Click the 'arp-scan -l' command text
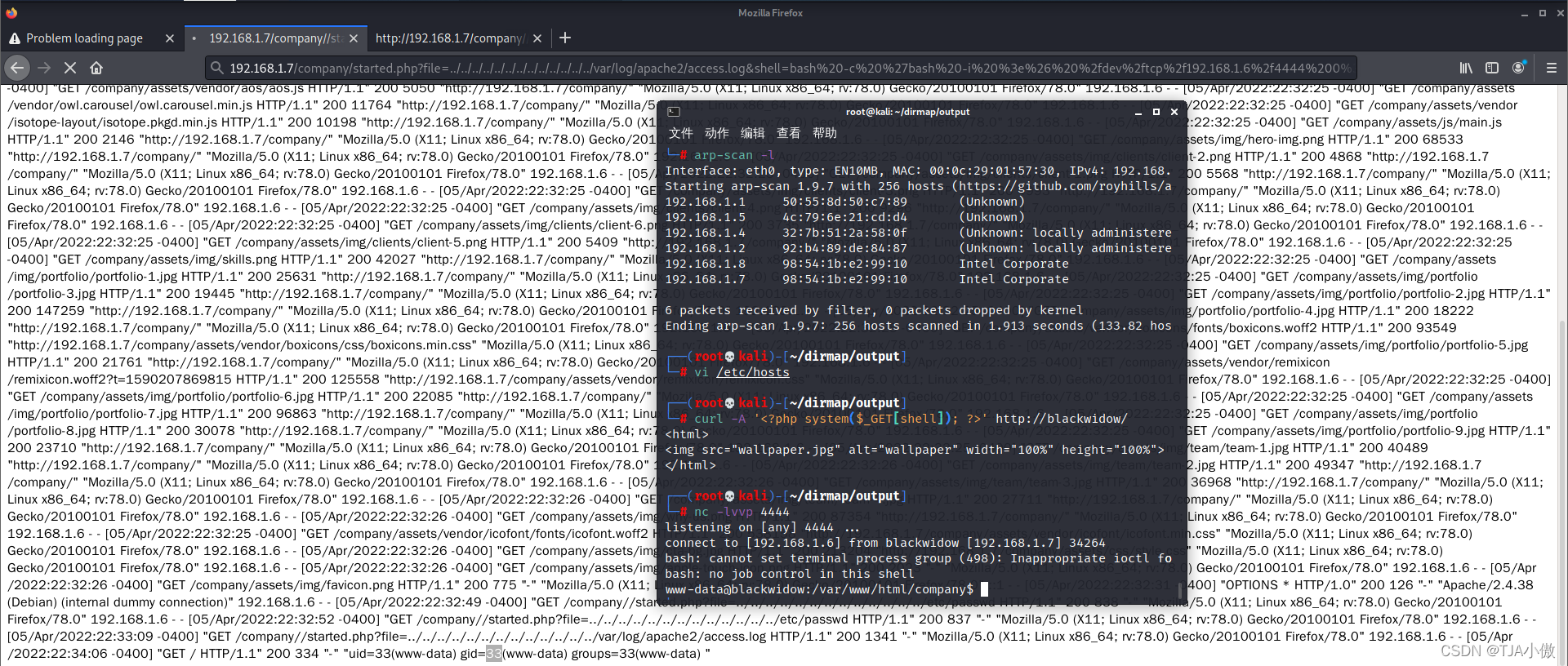The height and width of the screenshot is (666, 1568). [734, 155]
